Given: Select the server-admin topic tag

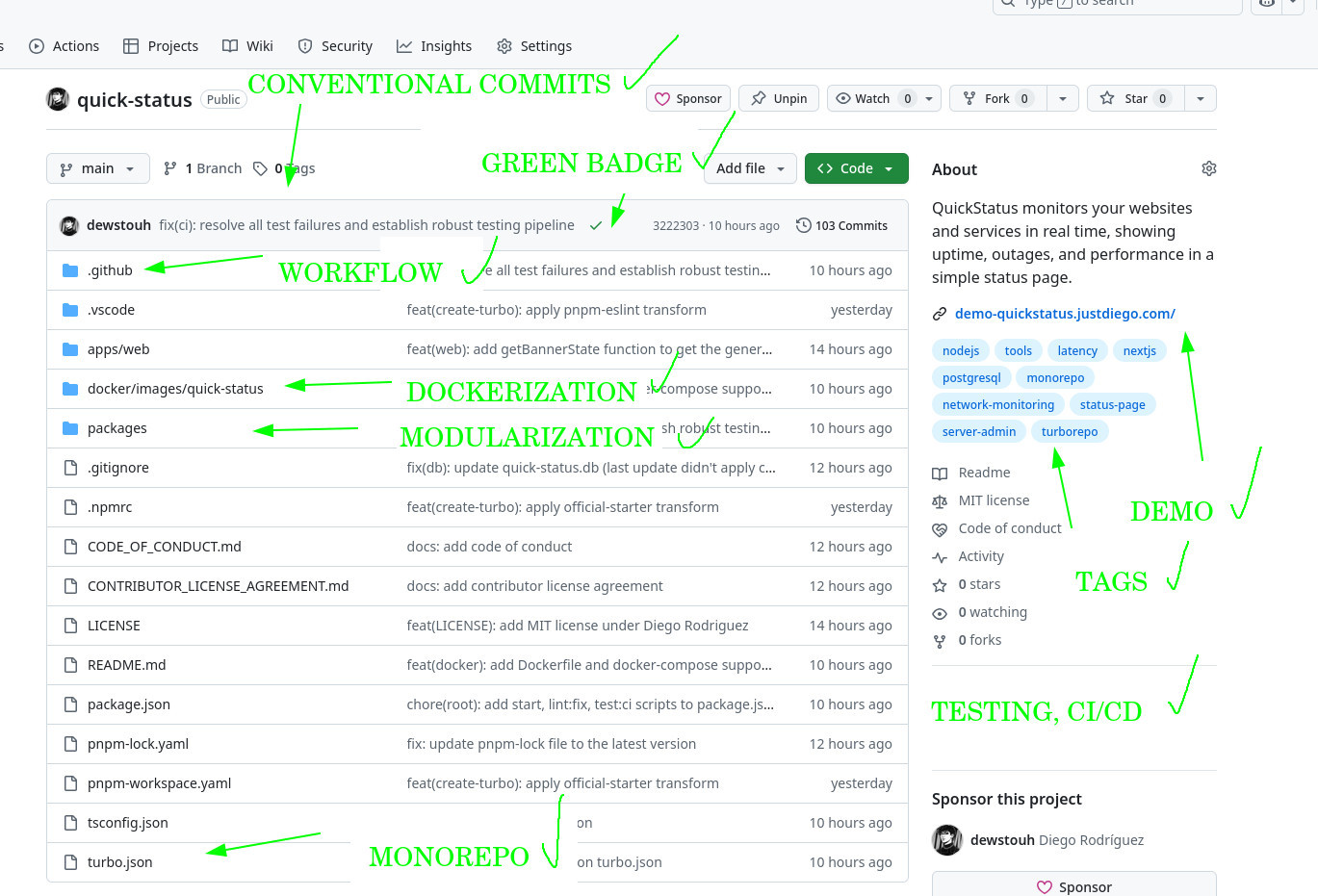Looking at the screenshot, I should pyautogui.click(x=979, y=432).
